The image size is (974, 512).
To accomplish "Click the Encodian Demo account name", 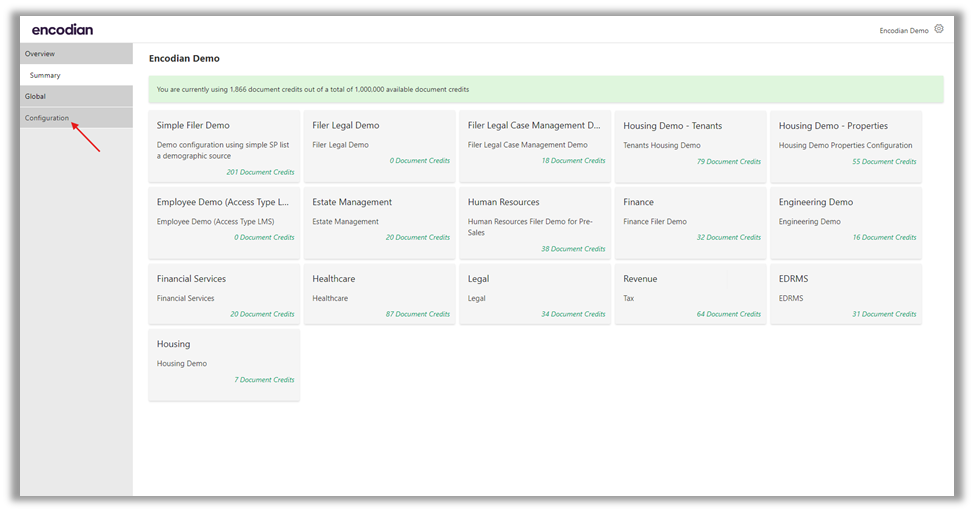I will coord(903,31).
